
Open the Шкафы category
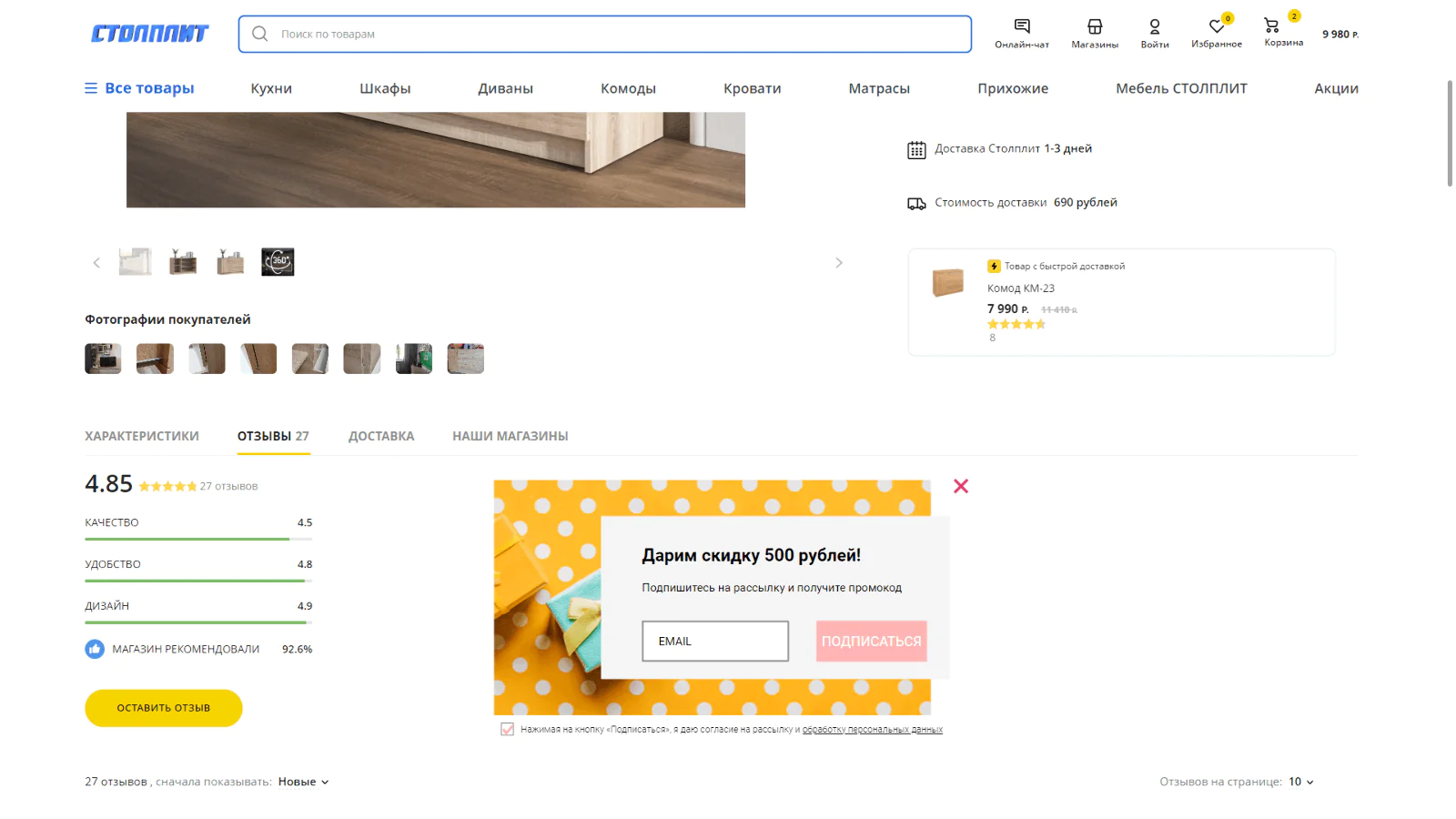pyautogui.click(x=385, y=88)
